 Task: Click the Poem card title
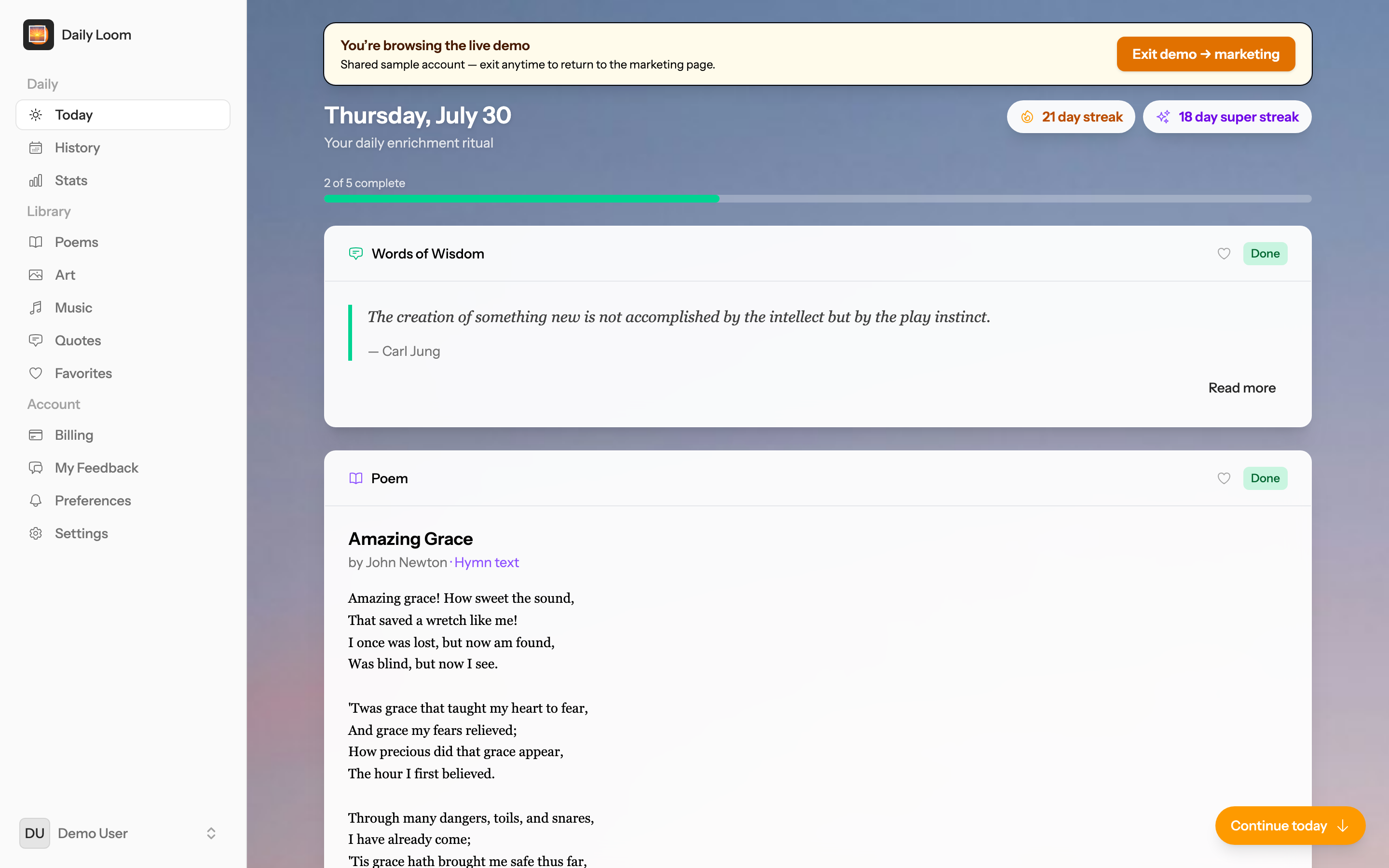pos(390,478)
